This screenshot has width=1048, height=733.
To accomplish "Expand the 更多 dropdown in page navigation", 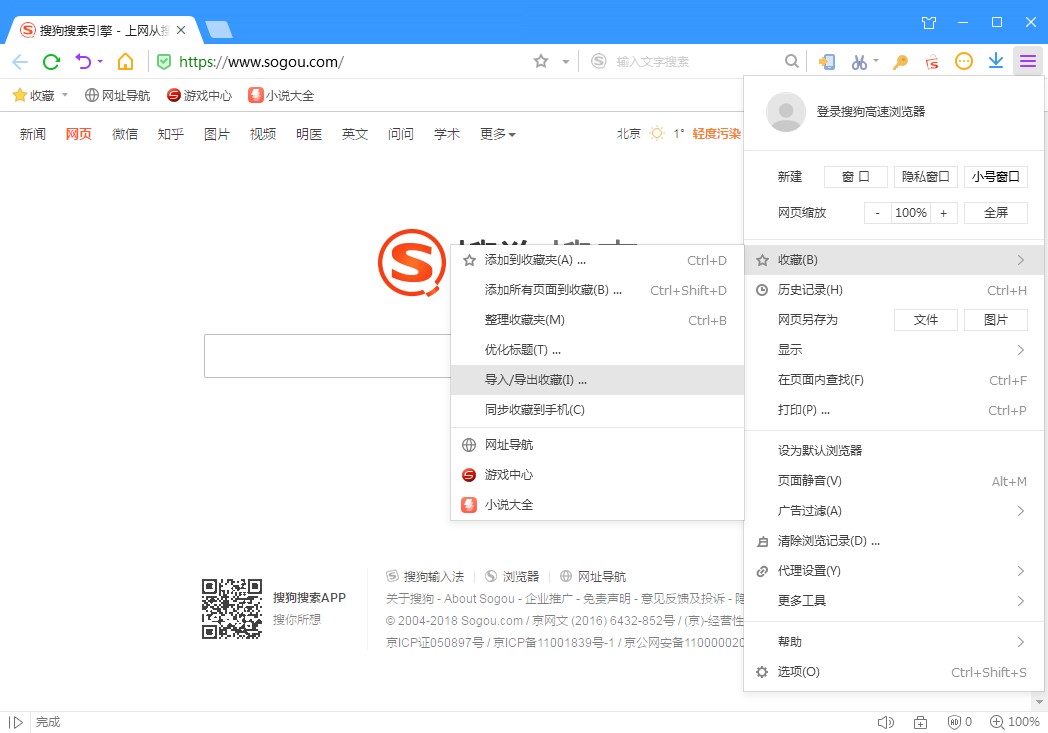I will [x=498, y=134].
